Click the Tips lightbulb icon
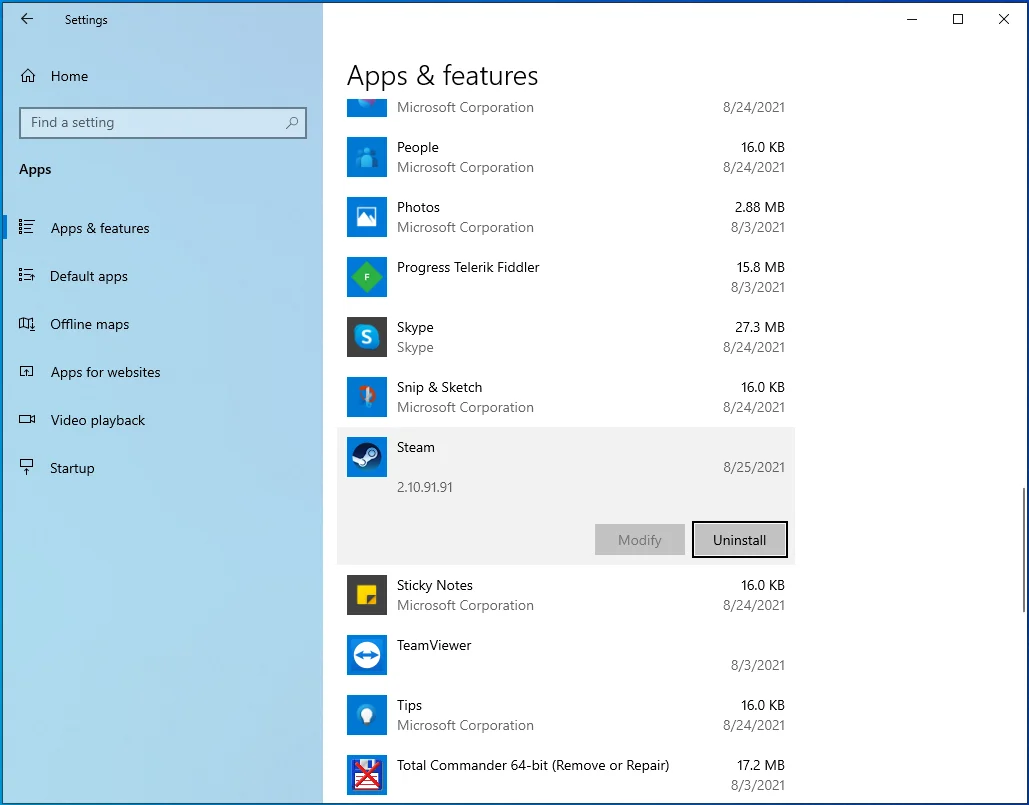This screenshot has height=805, width=1029. (367, 714)
